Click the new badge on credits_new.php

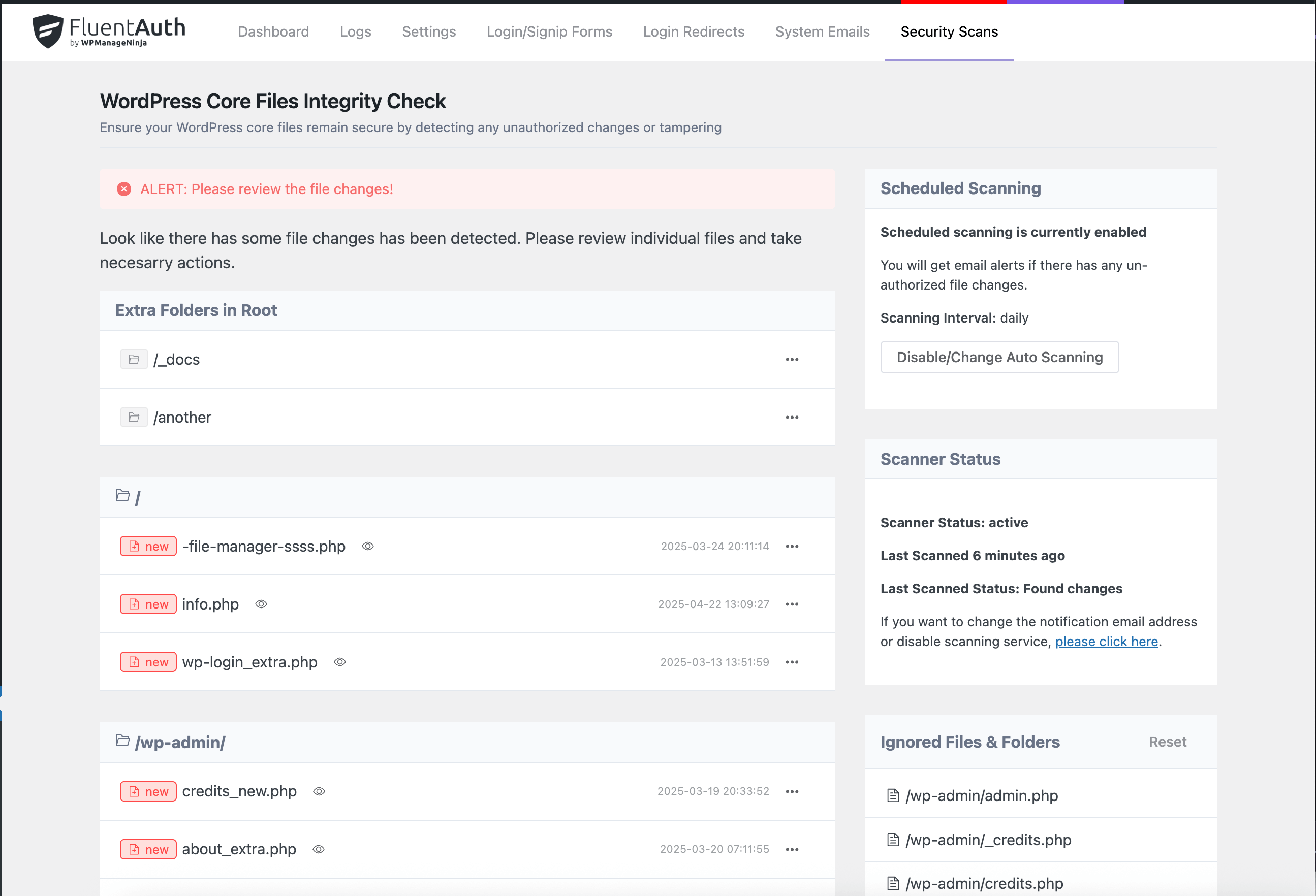click(x=148, y=791)
